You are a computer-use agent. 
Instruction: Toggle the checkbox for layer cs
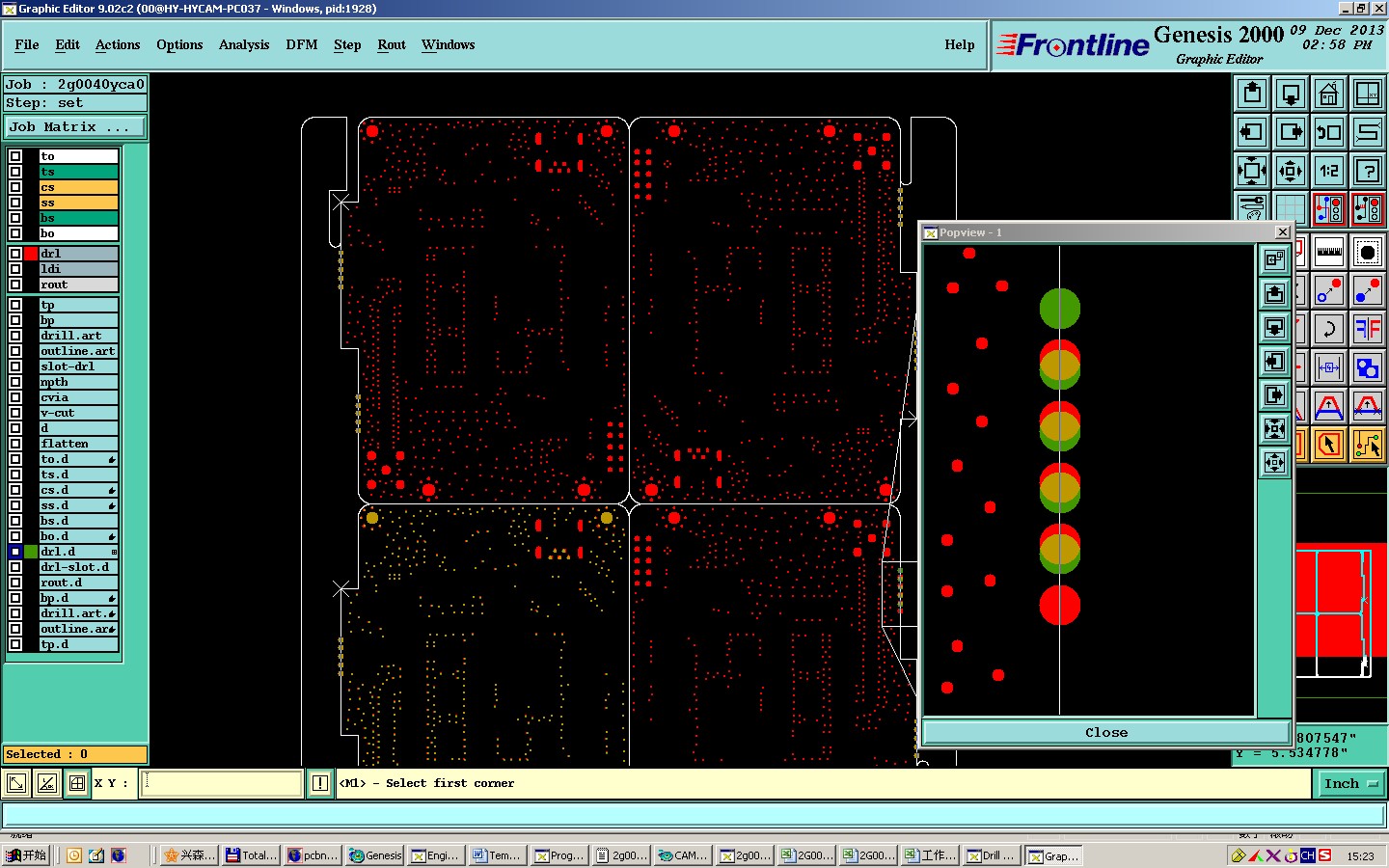point(15,187)
